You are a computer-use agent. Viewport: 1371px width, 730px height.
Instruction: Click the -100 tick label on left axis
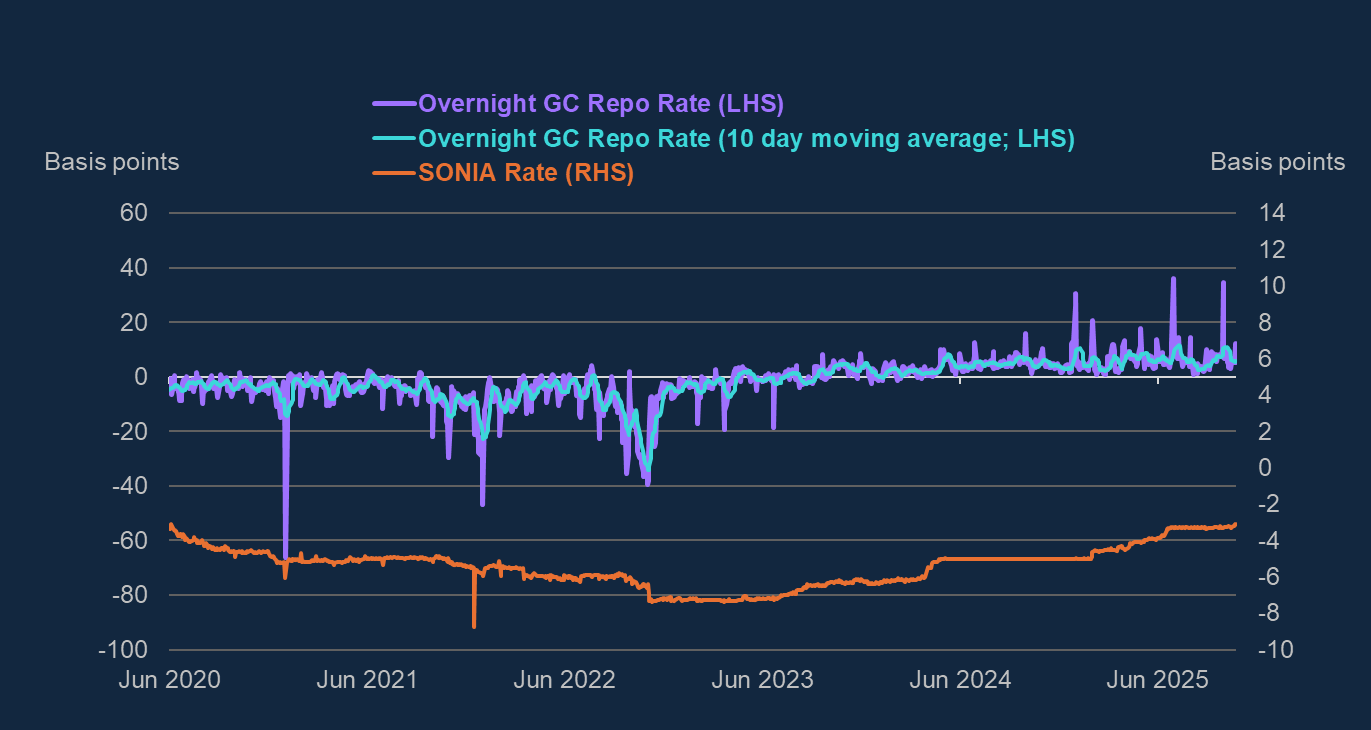(x=125, y=650)
